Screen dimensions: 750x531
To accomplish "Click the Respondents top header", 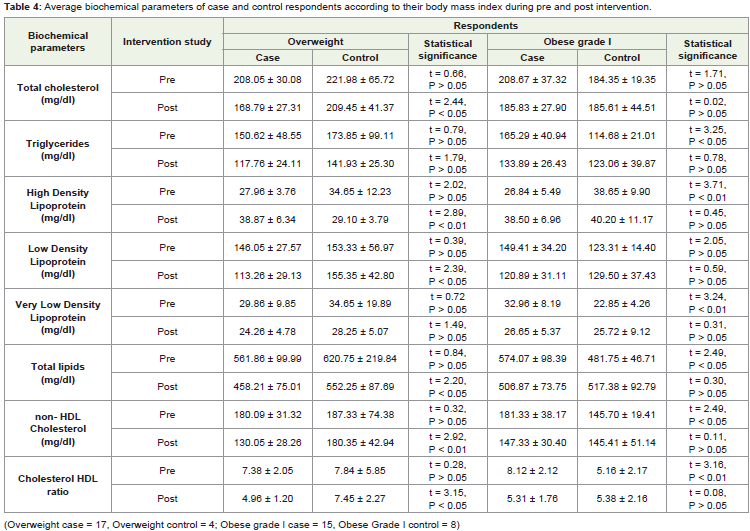I will (485, 26).
